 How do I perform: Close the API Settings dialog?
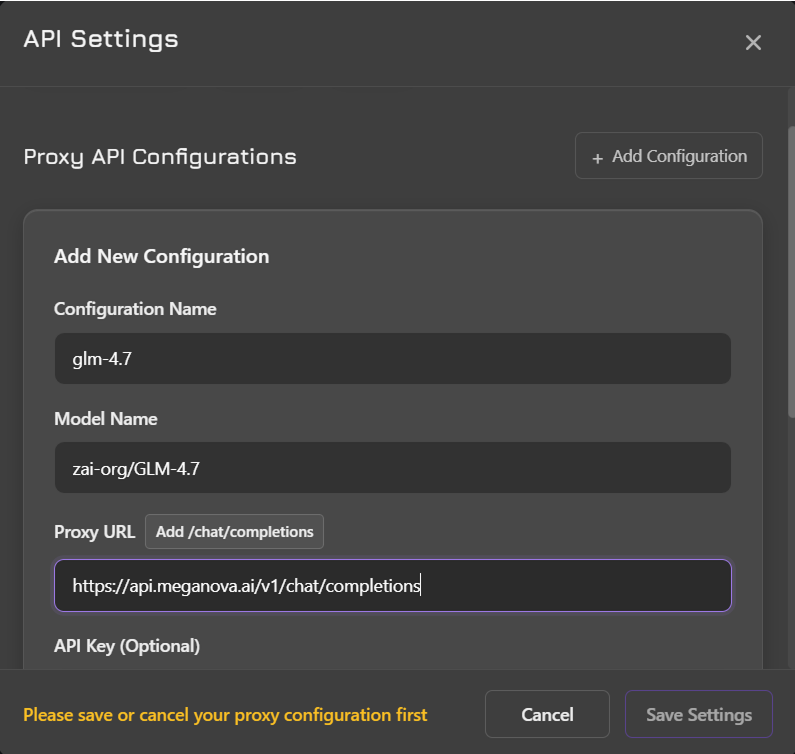click(753, 42)
